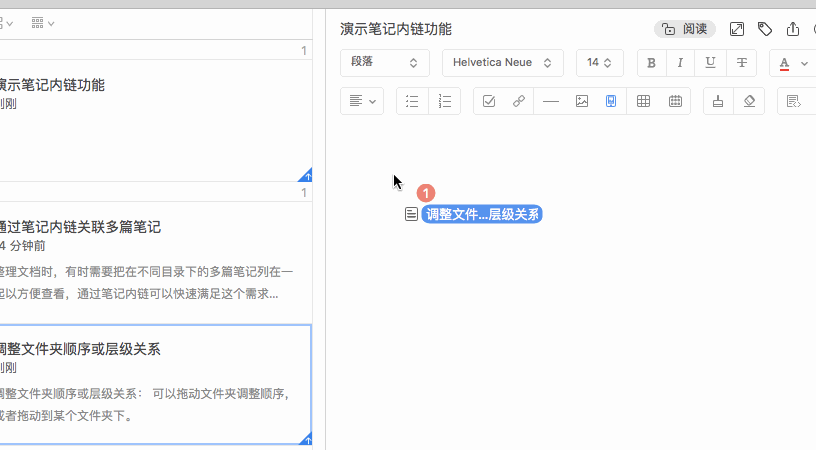
Task: Insert a horizontal divider line
Action: click(551, 101)
